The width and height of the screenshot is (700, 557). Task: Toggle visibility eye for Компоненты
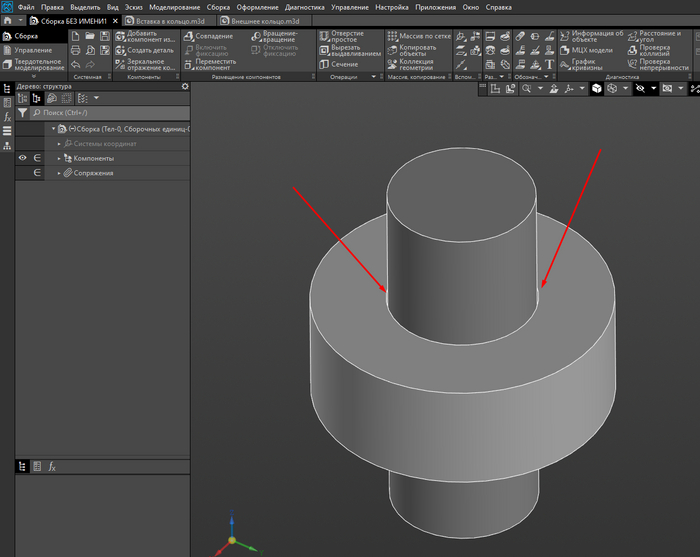click(22, 158)
